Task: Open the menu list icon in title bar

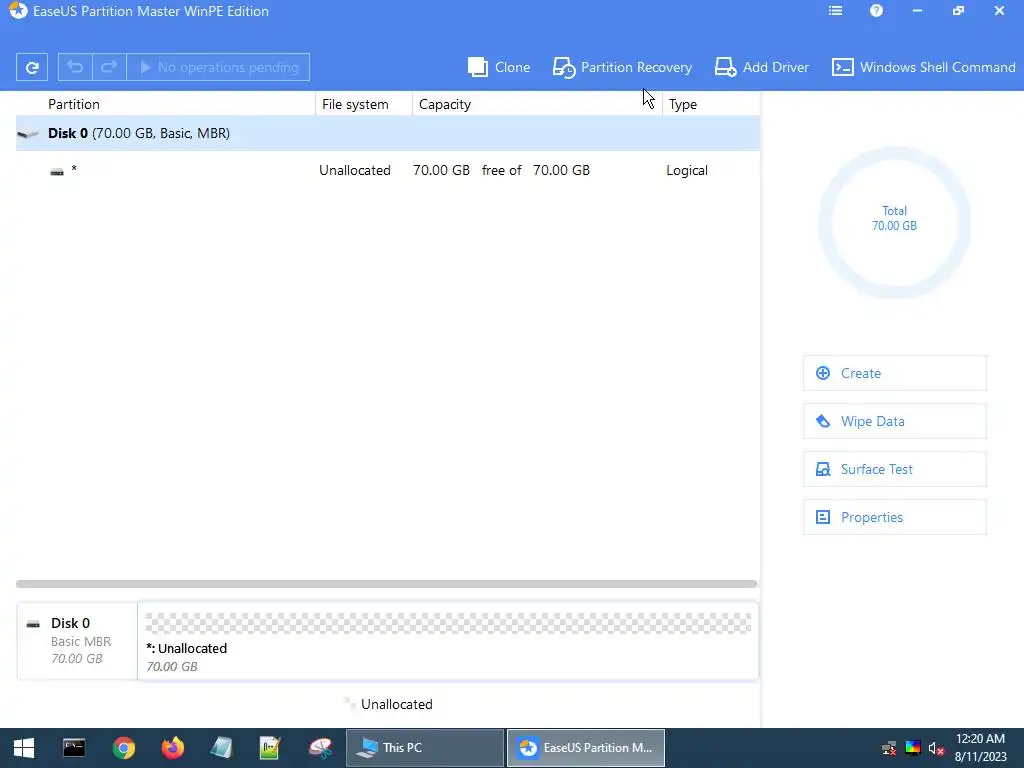Action: tap(835, 11)
